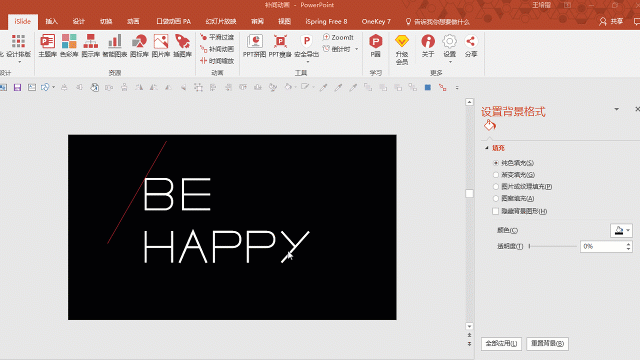
Task: Switch to the OneKey 7 tab
Action: (376, 21)
